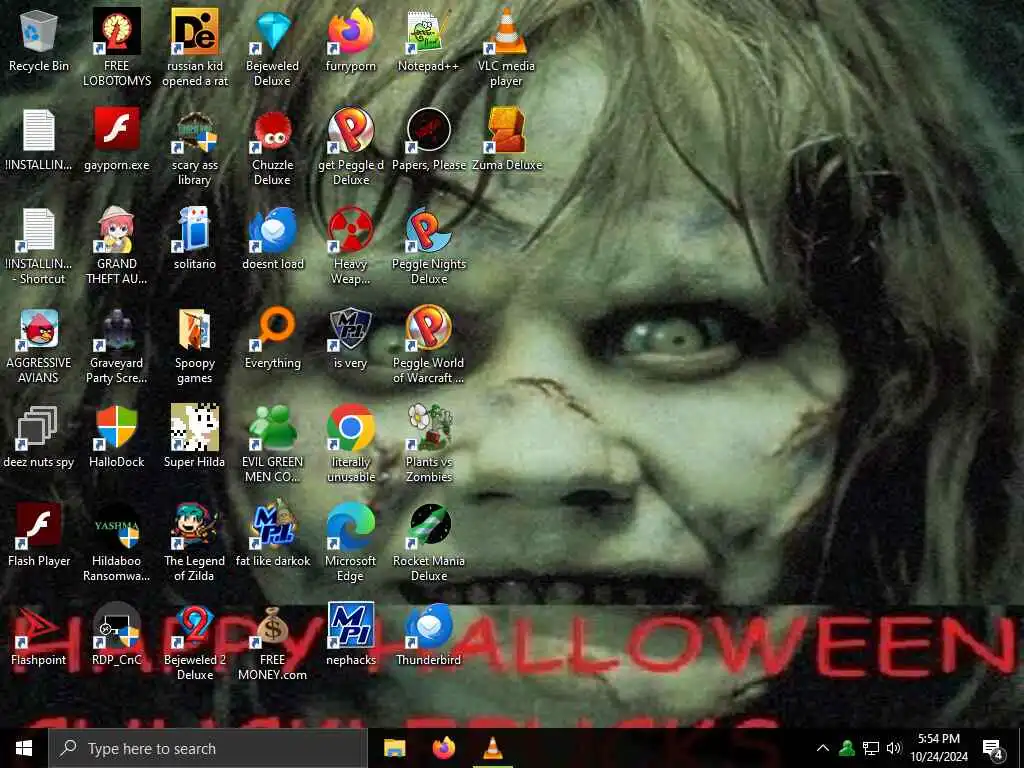Screen dimensions: 1024x768
Task: Select the Spoopy games folder
Action: (x=195, y=329)
